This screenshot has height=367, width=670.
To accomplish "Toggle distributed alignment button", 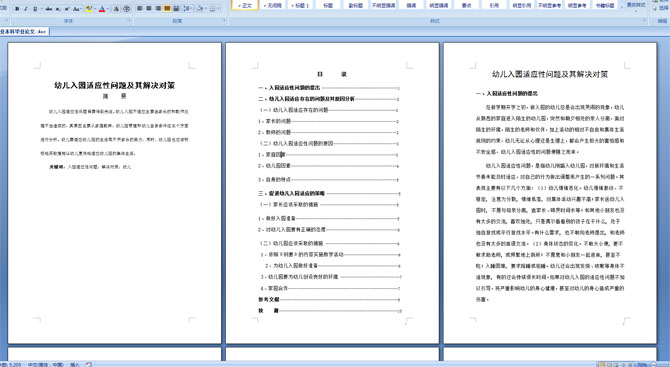I will [176, 8].
